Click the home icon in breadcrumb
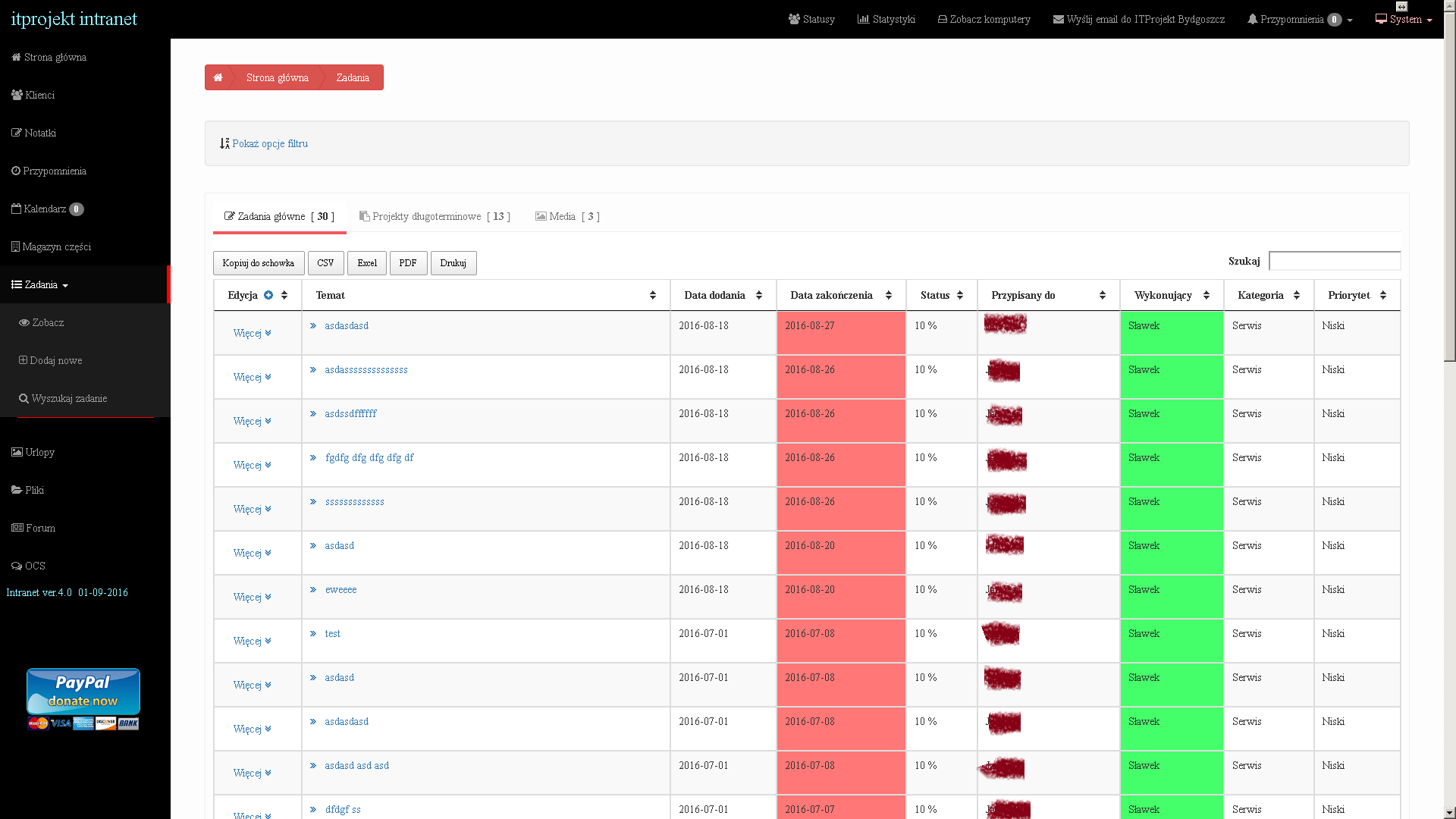 coord(218,77)
